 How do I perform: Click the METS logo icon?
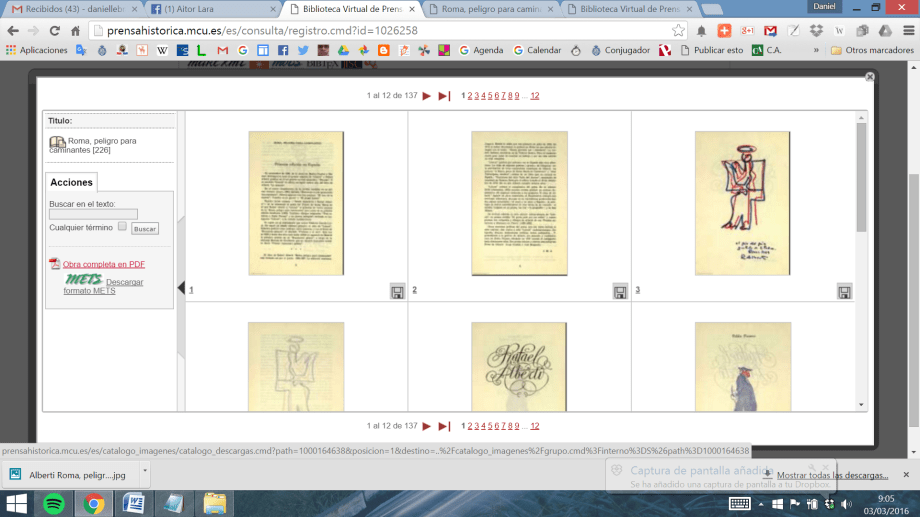(x=83, y=281)
